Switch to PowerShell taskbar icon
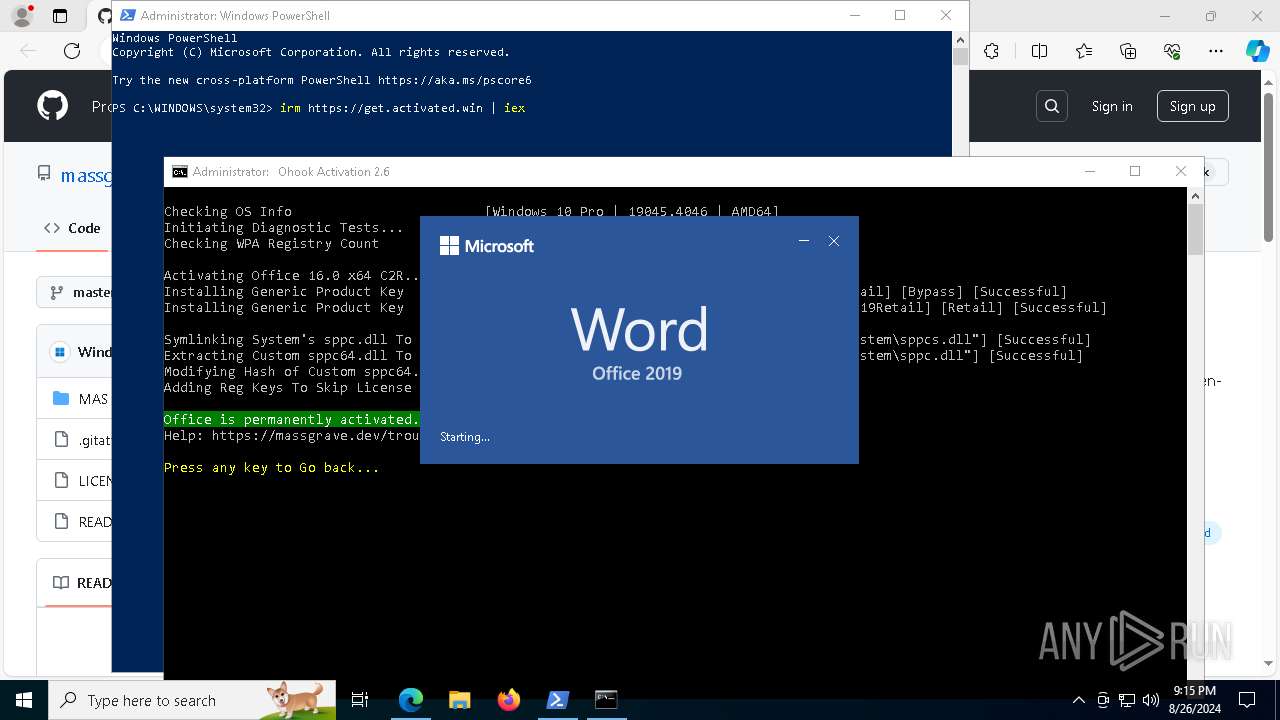The width and height of the screenshot is (1280, 720). coord(557,700)
